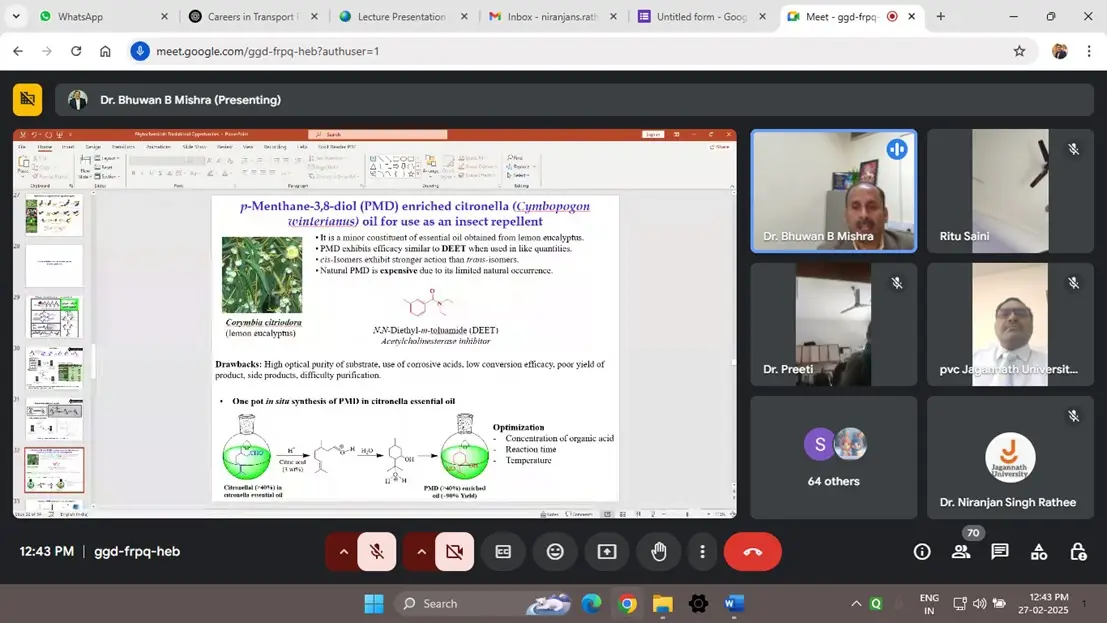
Task: Show the people panel with 70 participants
Action: click(961, 552)
